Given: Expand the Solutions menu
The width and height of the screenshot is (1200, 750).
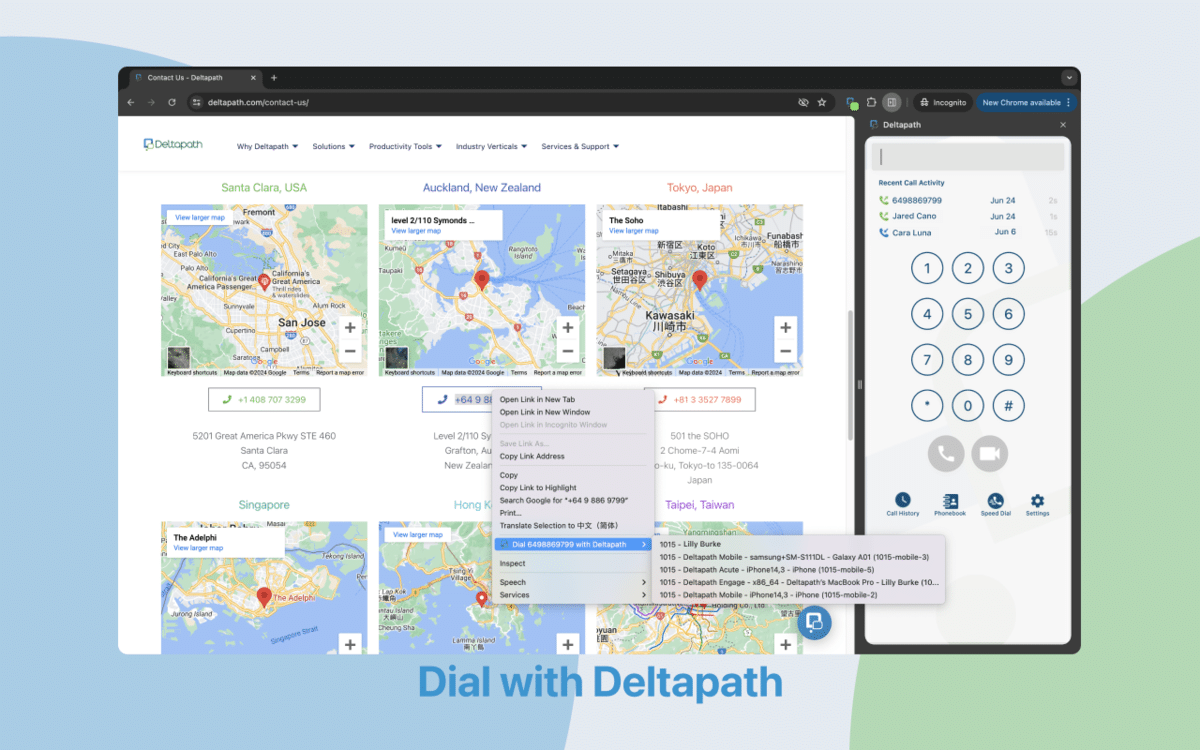Looking at the screenshot, I should 334,146.
